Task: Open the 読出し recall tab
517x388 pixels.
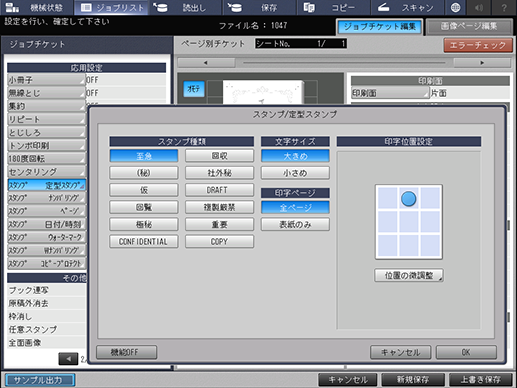Action: tap(186, 7)
